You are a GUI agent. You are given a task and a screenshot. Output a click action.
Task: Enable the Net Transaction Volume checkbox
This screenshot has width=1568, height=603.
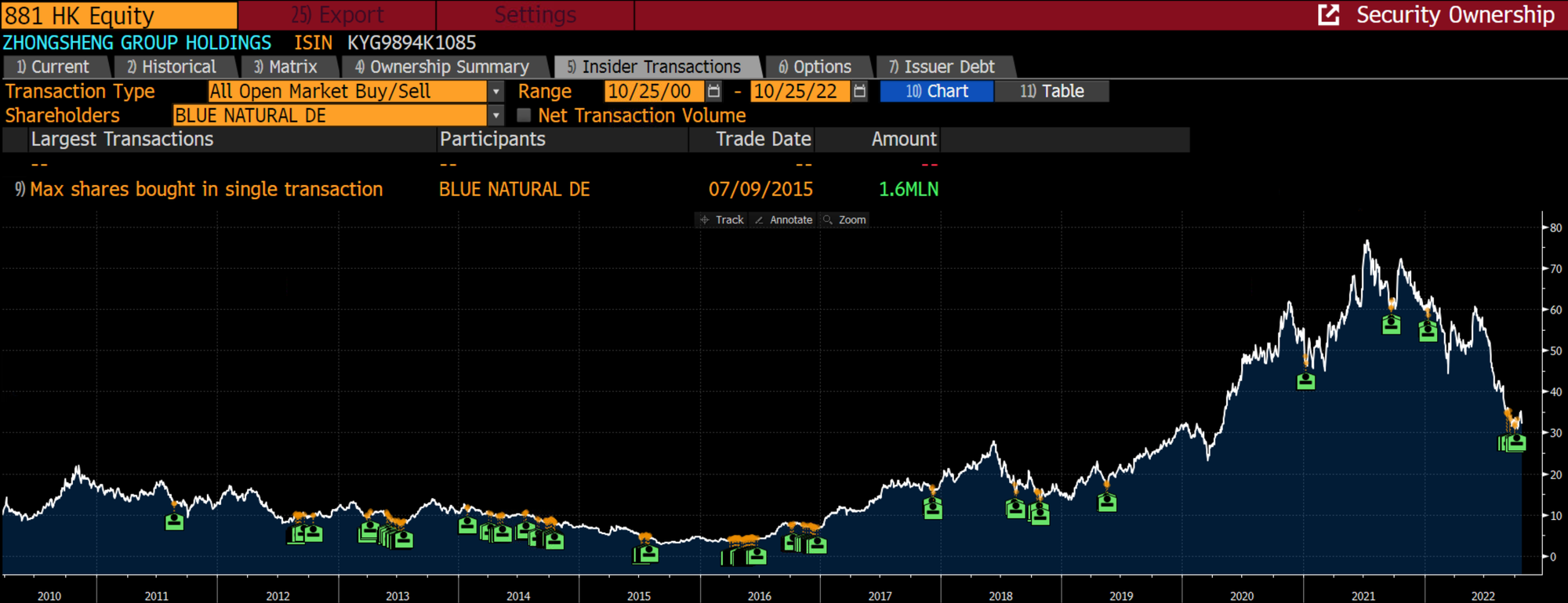[x=524, y=116]
